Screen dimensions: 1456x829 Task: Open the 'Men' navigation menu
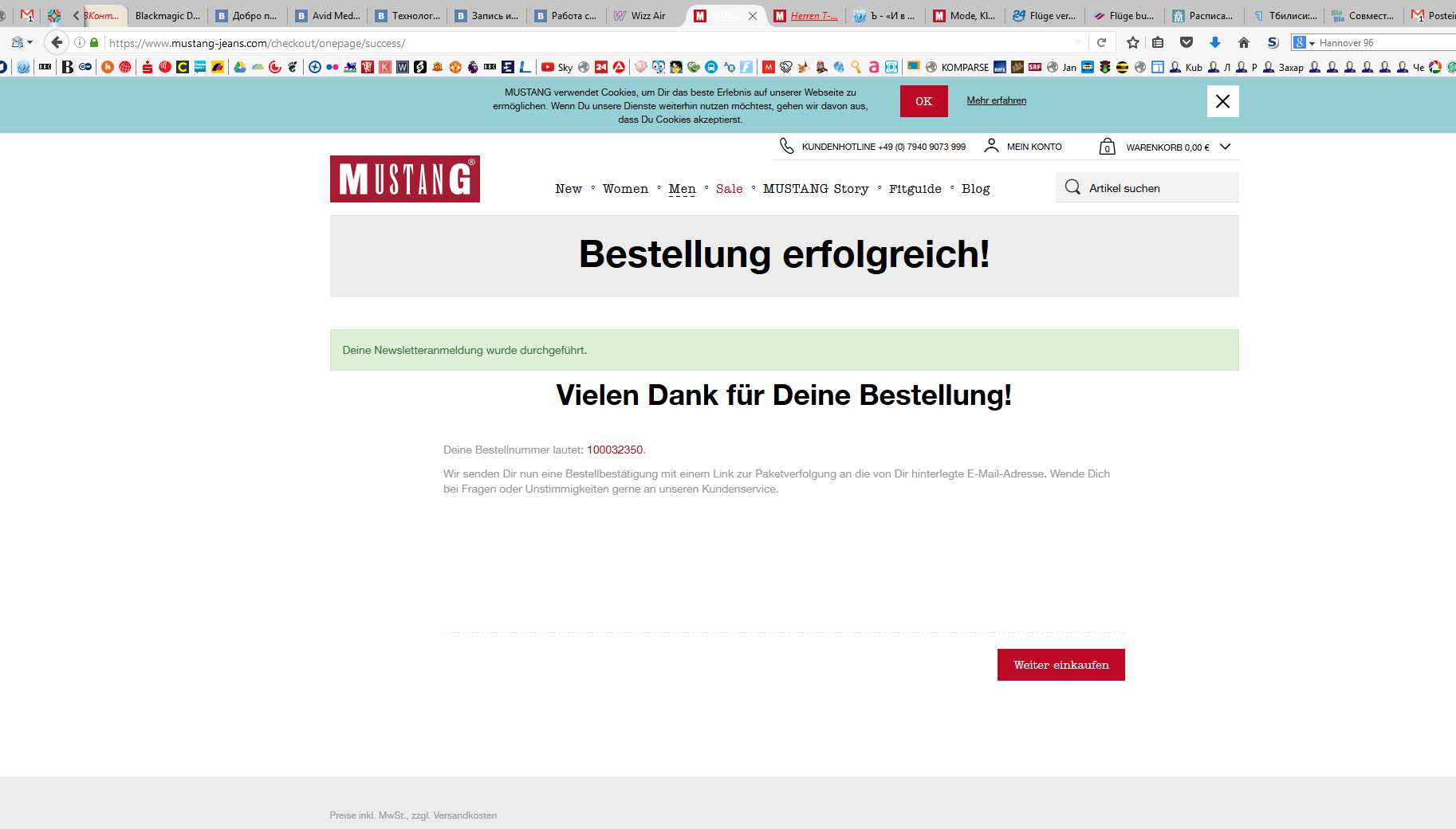coord(682,189)
